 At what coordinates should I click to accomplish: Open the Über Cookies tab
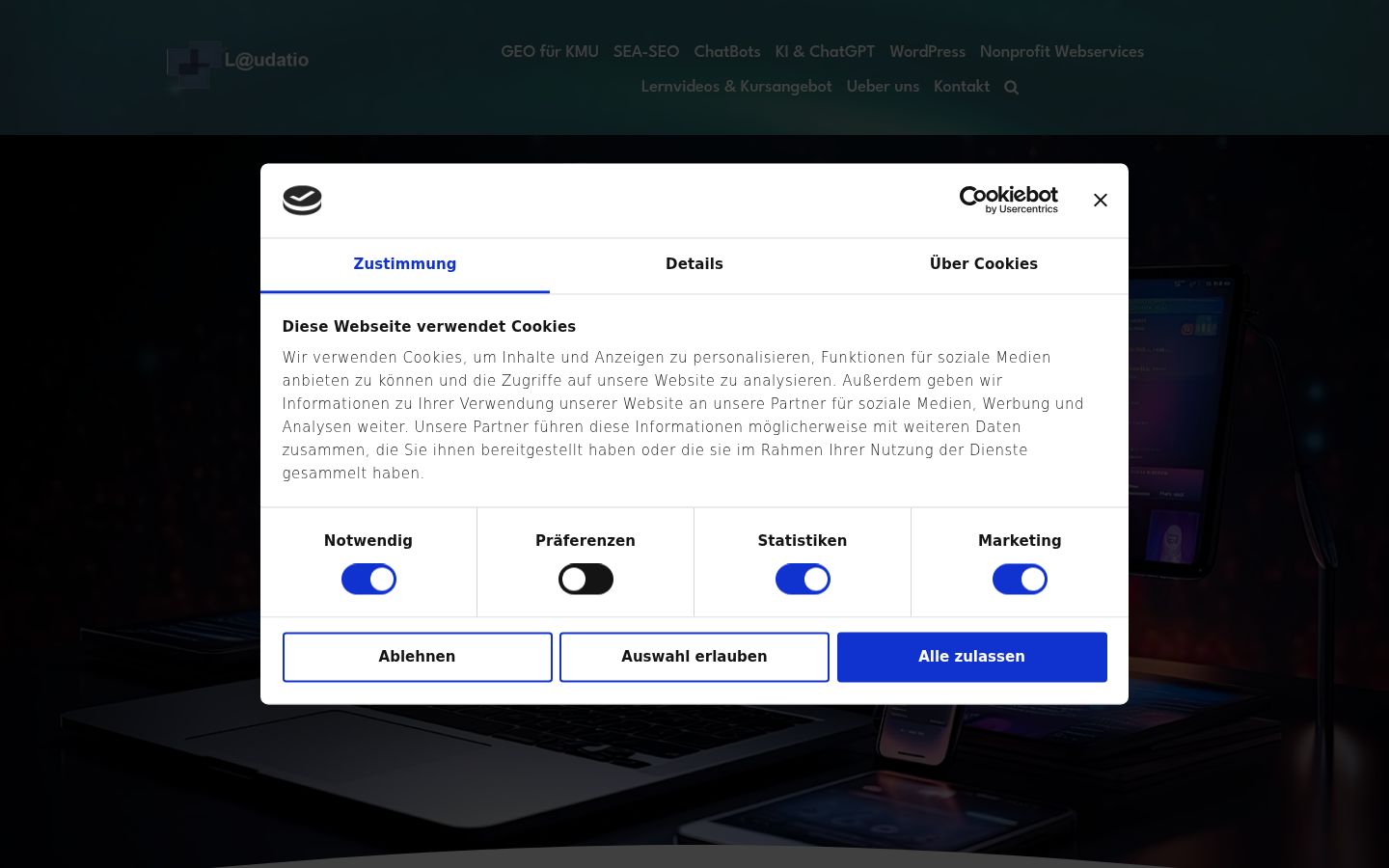984,264
